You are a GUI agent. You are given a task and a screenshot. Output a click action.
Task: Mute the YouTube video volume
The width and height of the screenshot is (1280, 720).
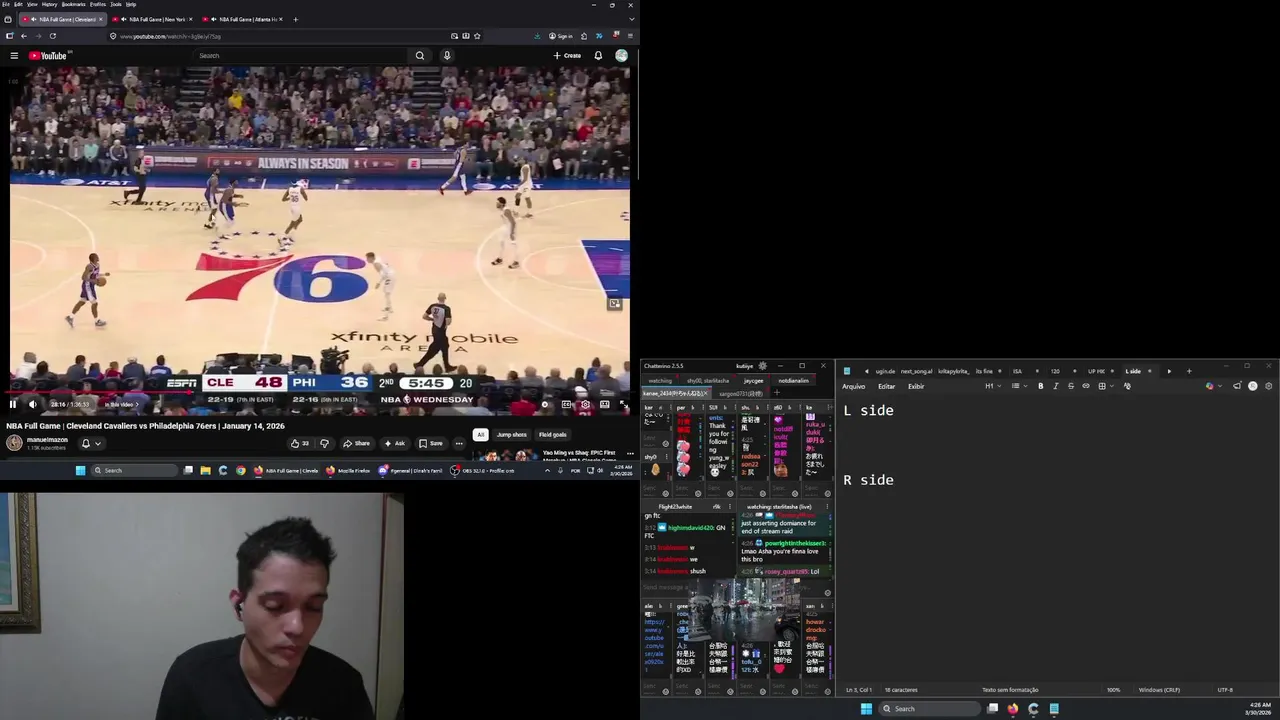32,404
